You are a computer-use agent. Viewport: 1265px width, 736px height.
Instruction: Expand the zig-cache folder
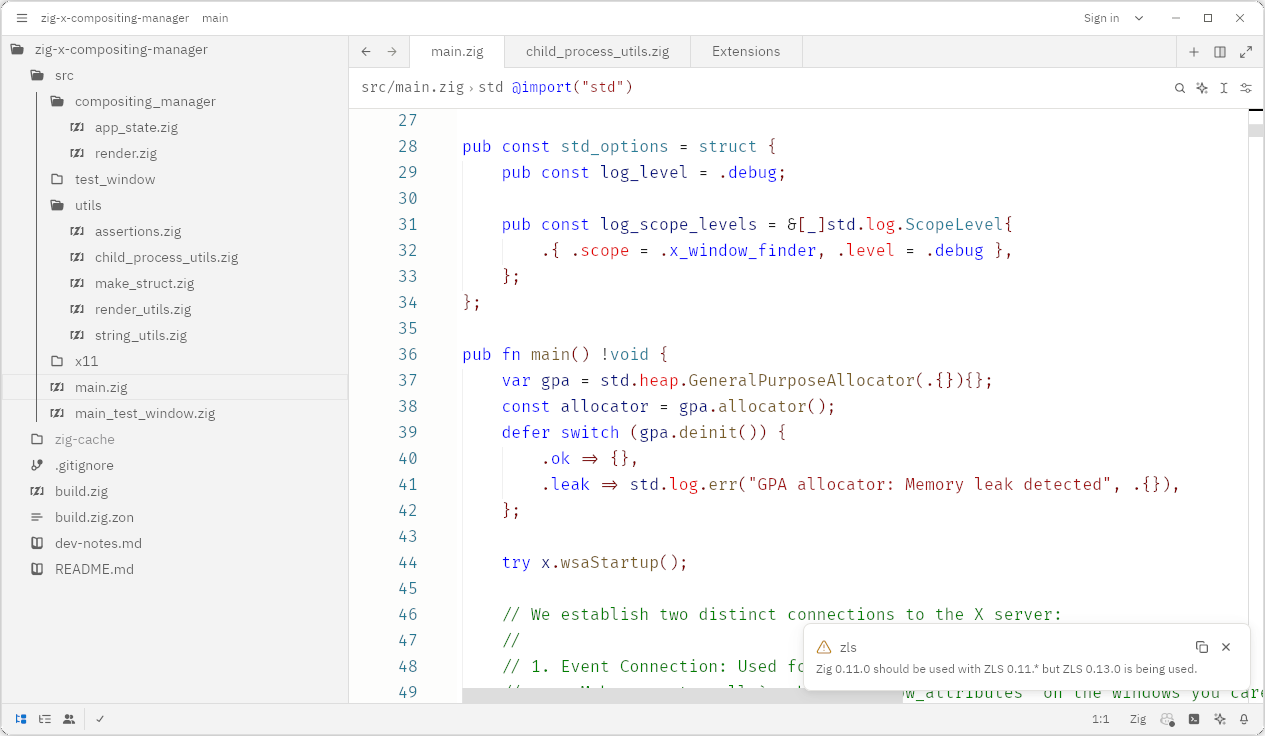coord(174,439)
